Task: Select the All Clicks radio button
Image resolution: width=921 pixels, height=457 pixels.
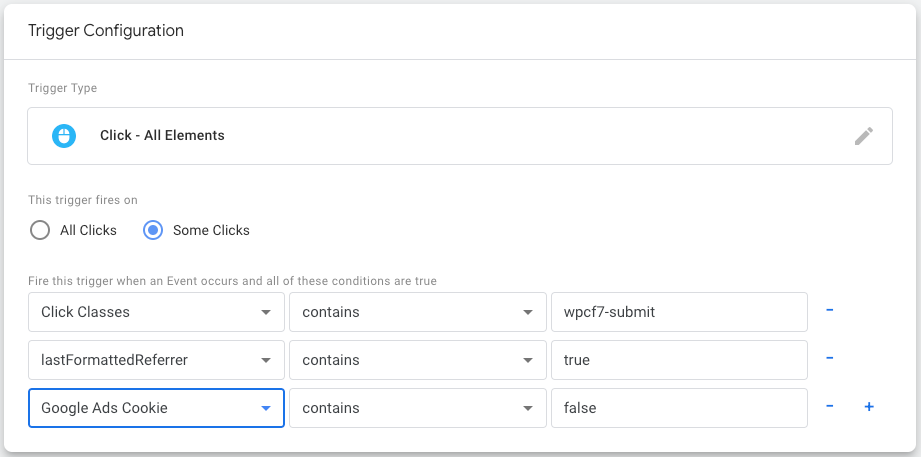Action: (x=40, y=230)
